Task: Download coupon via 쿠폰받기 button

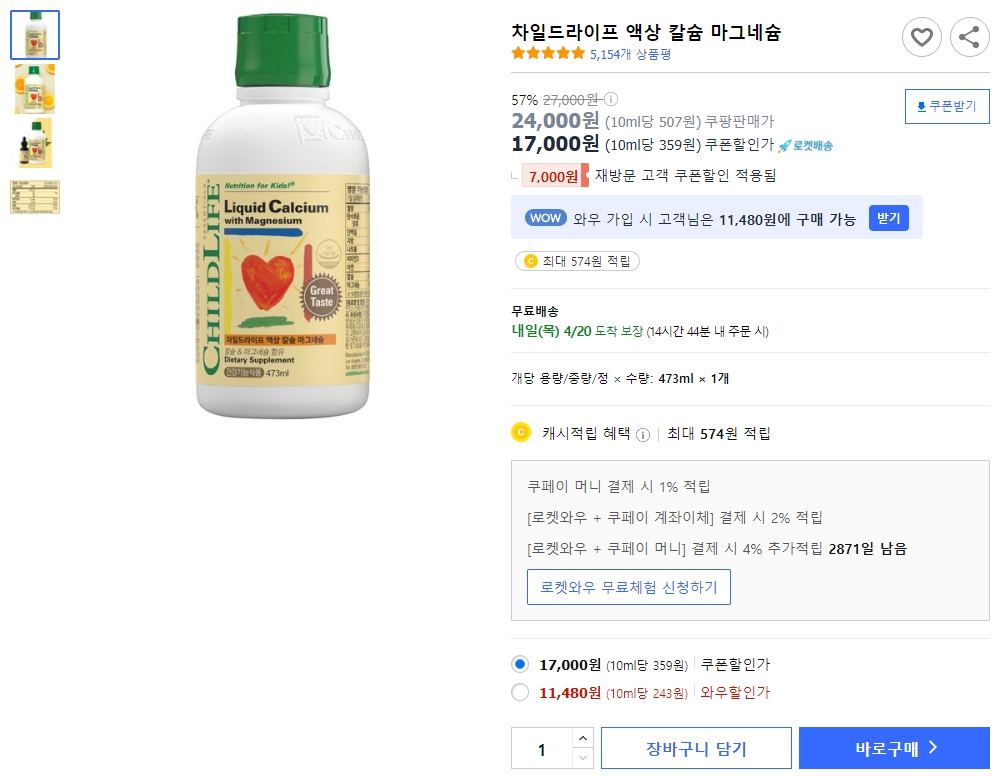Action: pos(946,106)
